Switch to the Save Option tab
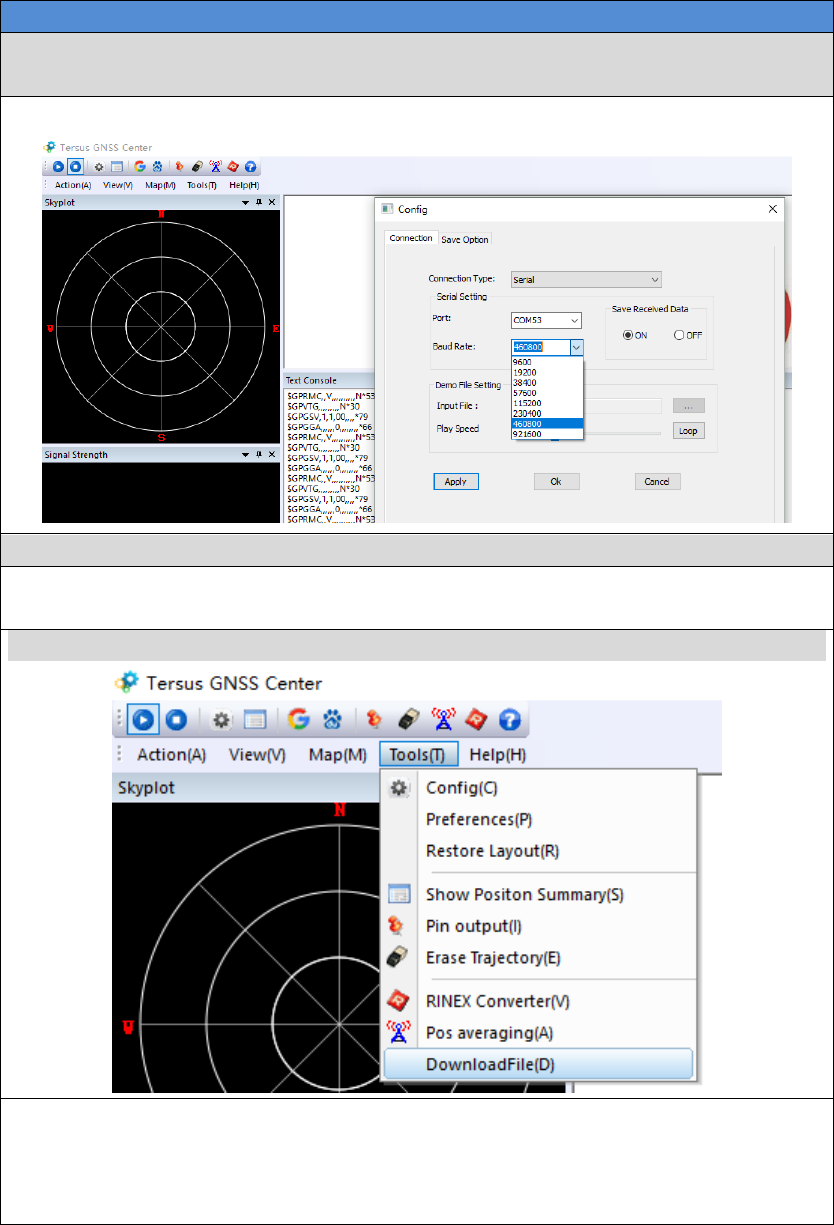 click(x=465, y=239)
